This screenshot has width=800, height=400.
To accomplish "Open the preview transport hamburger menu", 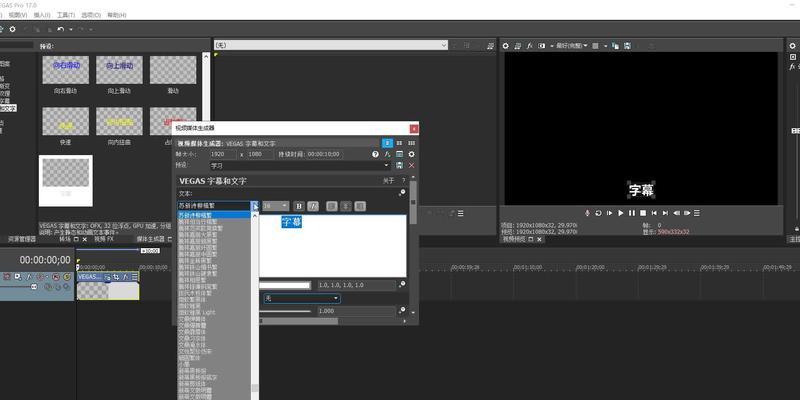I will click(x=697, y=213).
